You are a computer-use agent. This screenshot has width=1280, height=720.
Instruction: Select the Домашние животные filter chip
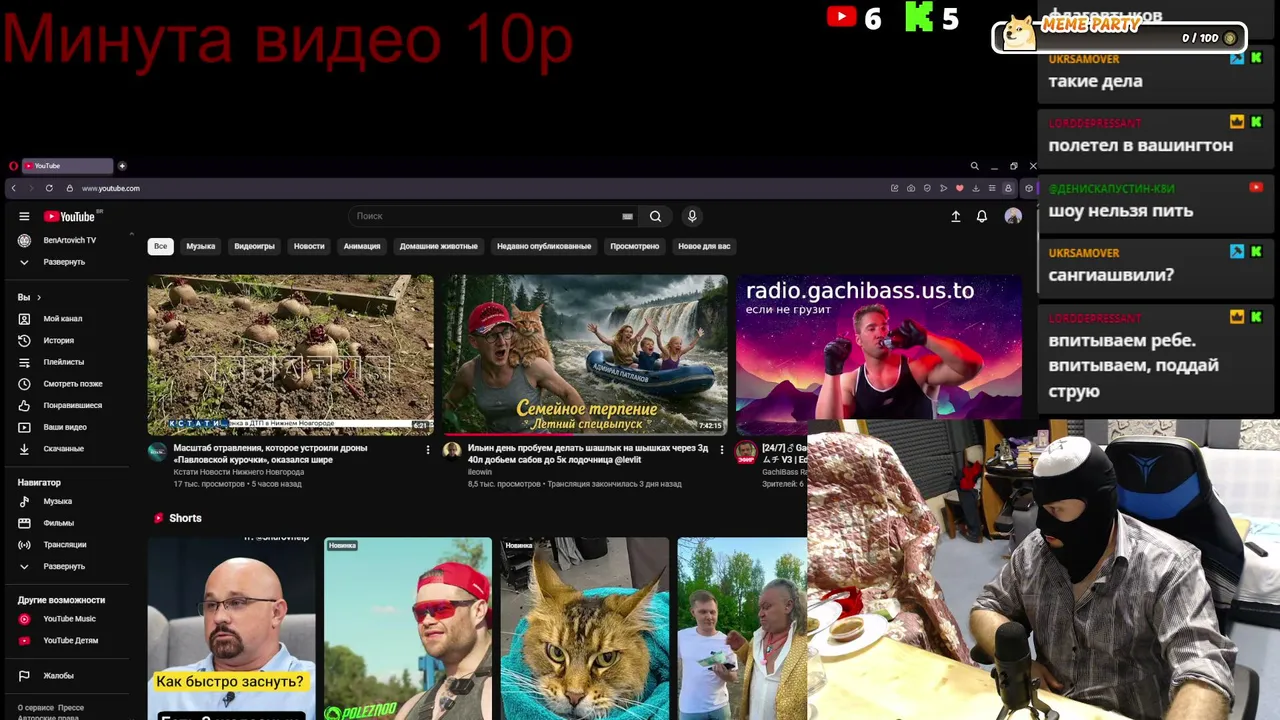tap(439, 246)
